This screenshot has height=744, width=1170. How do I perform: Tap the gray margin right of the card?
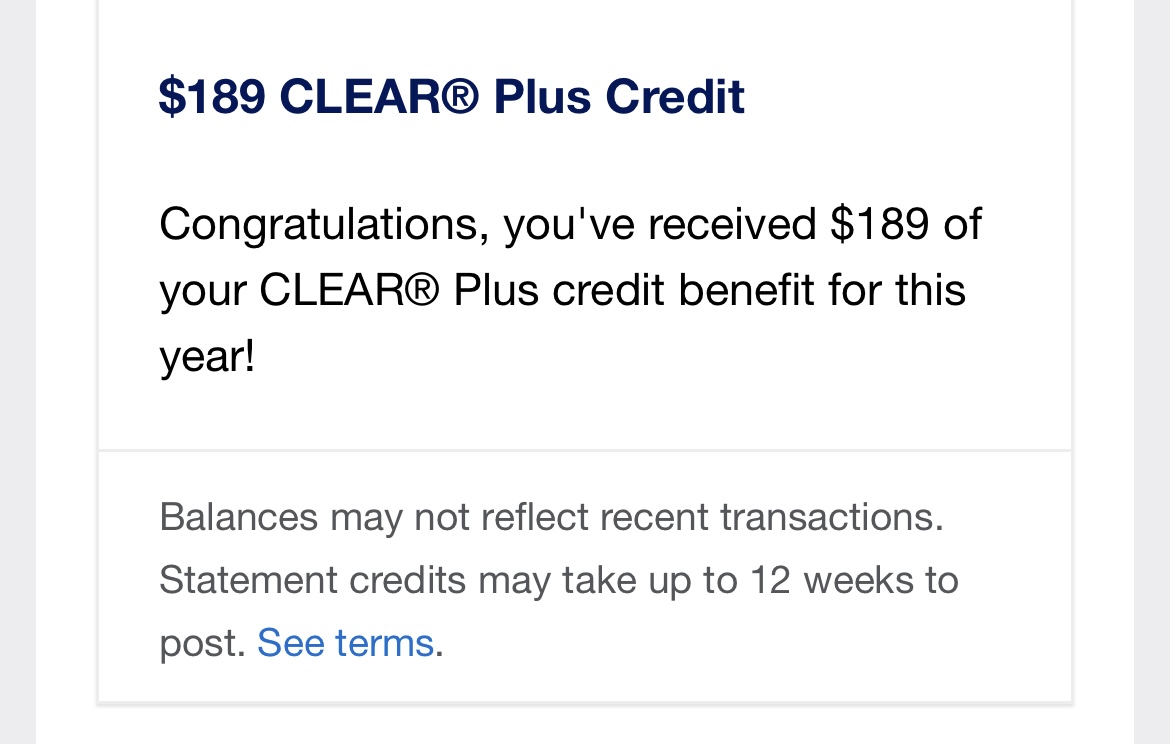1152,372
